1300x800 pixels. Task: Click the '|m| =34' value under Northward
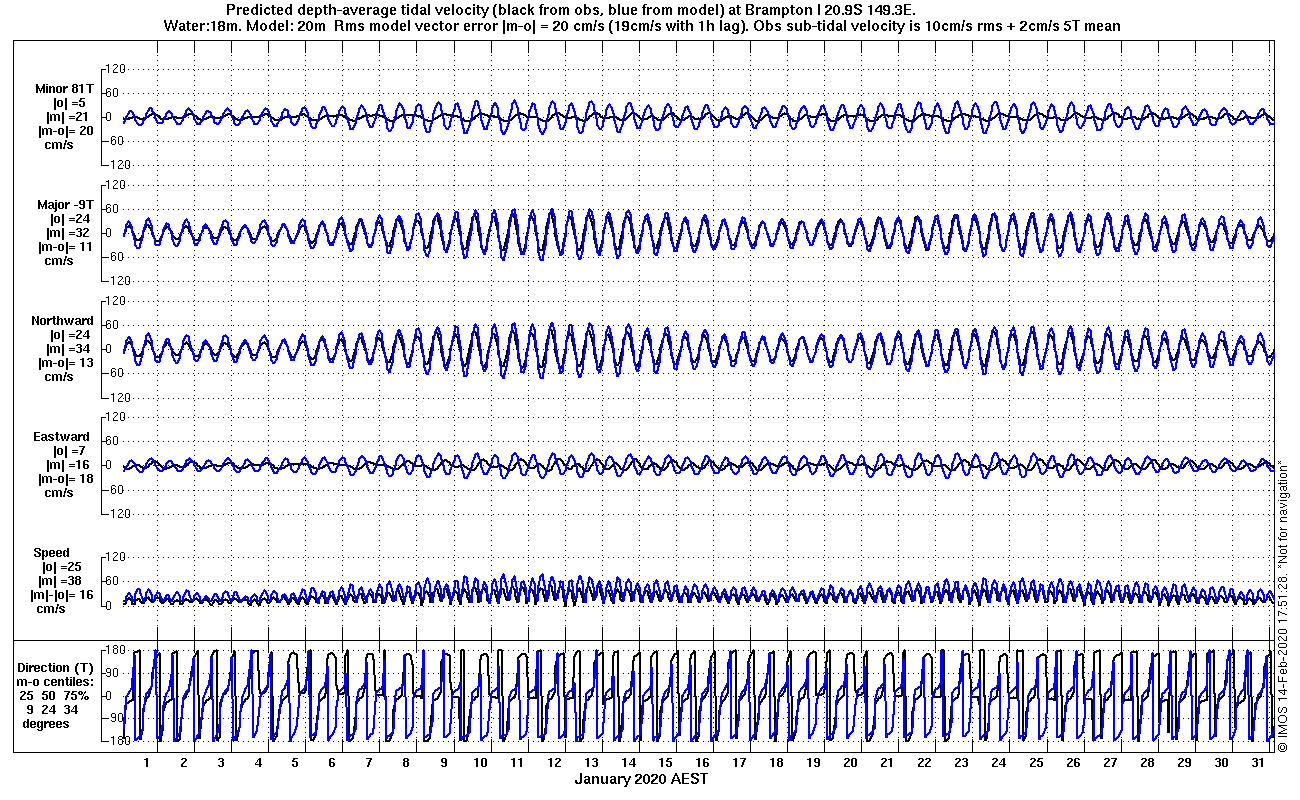(x=66, y=349)
